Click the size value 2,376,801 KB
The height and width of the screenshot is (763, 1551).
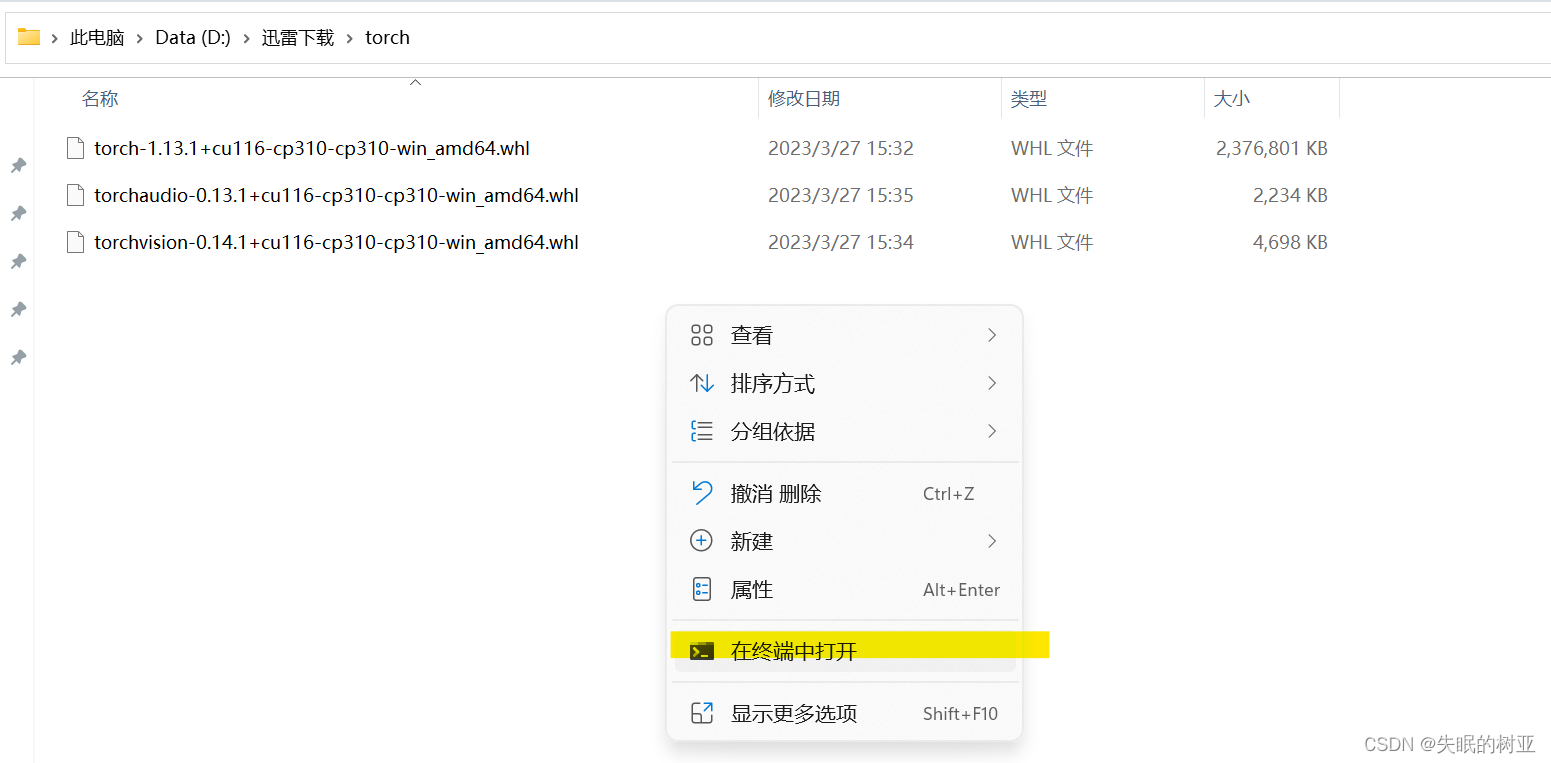pos(1272,148)
